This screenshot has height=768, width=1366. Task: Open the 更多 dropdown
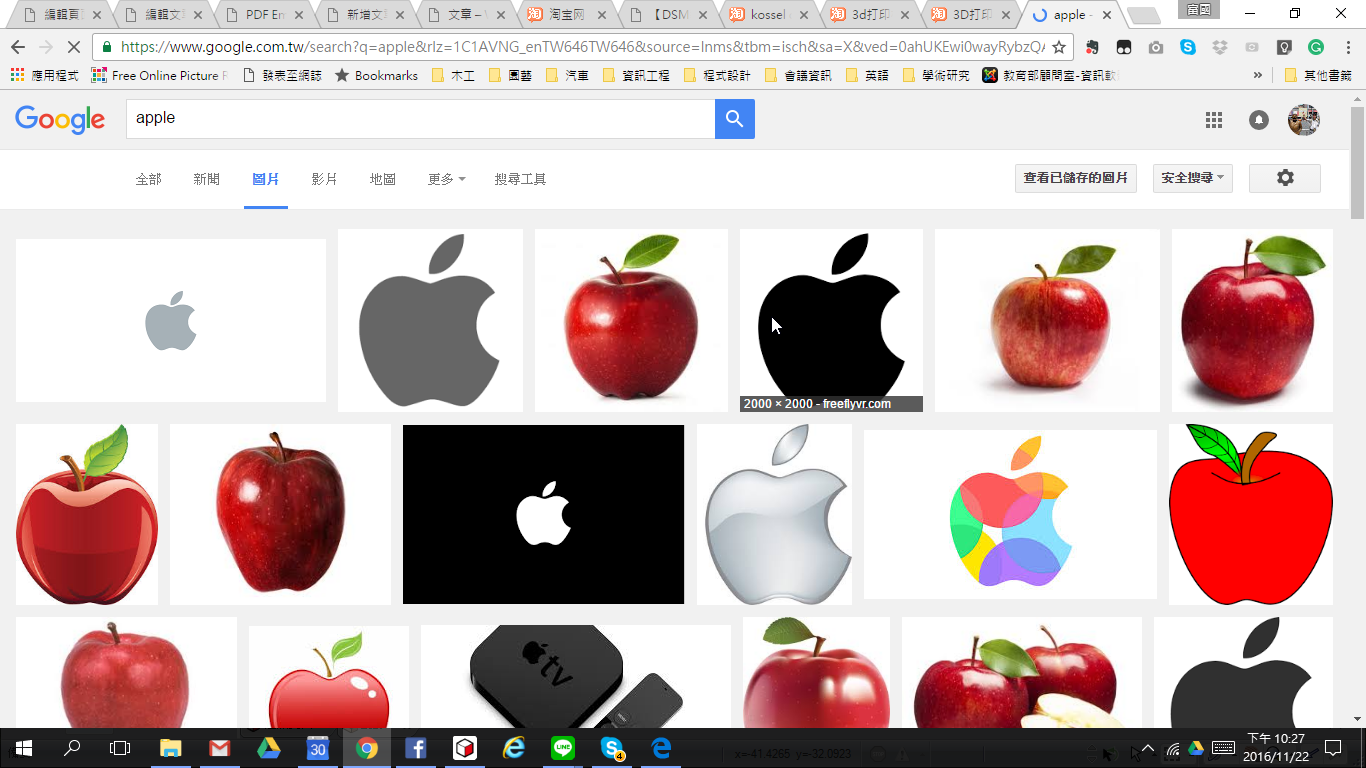446,179
